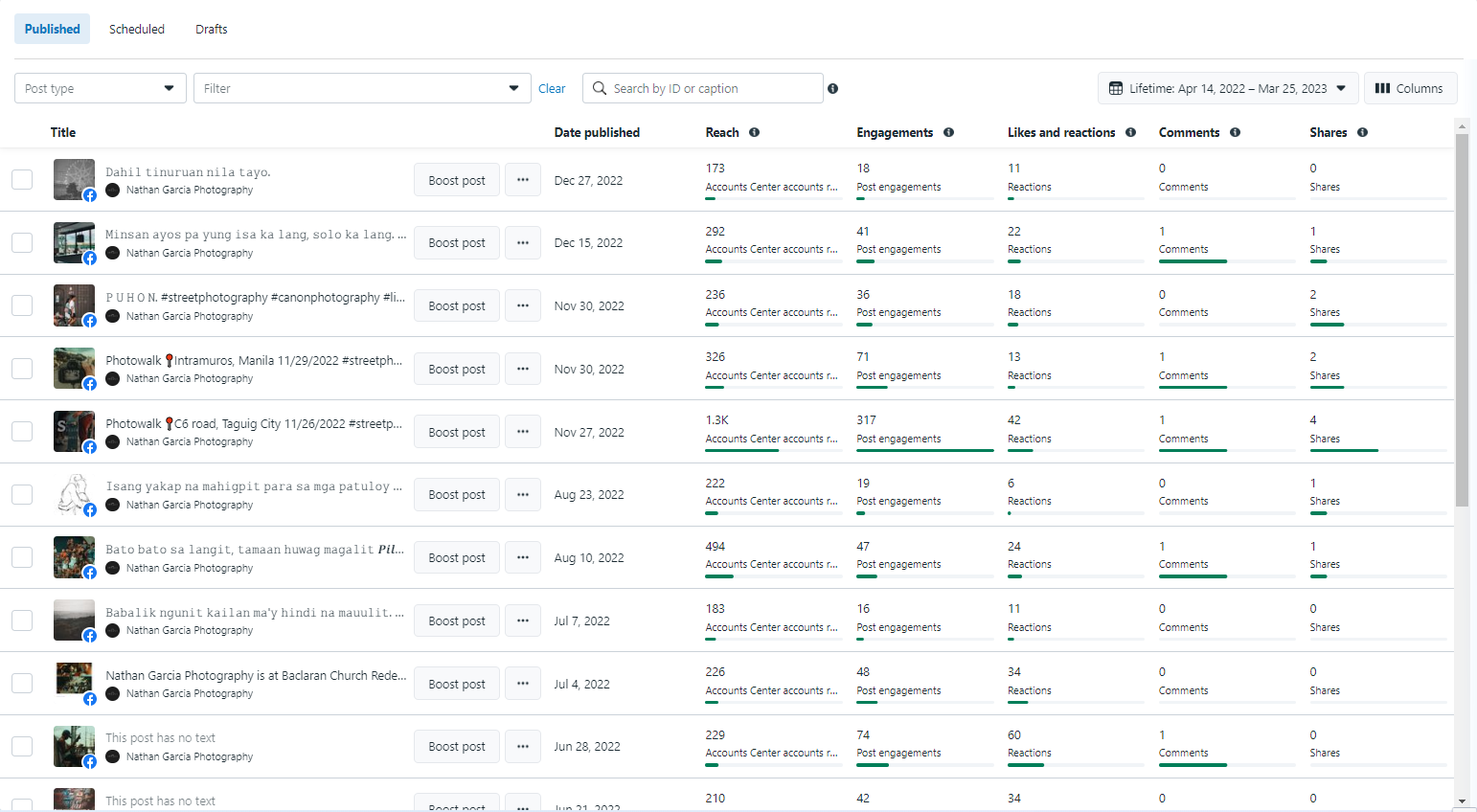Click the Nov 27, 2022 date cell
Image resolution: width=1477 pixels, height=812 pixels.
pyautogui.click(x=589, y=432)
